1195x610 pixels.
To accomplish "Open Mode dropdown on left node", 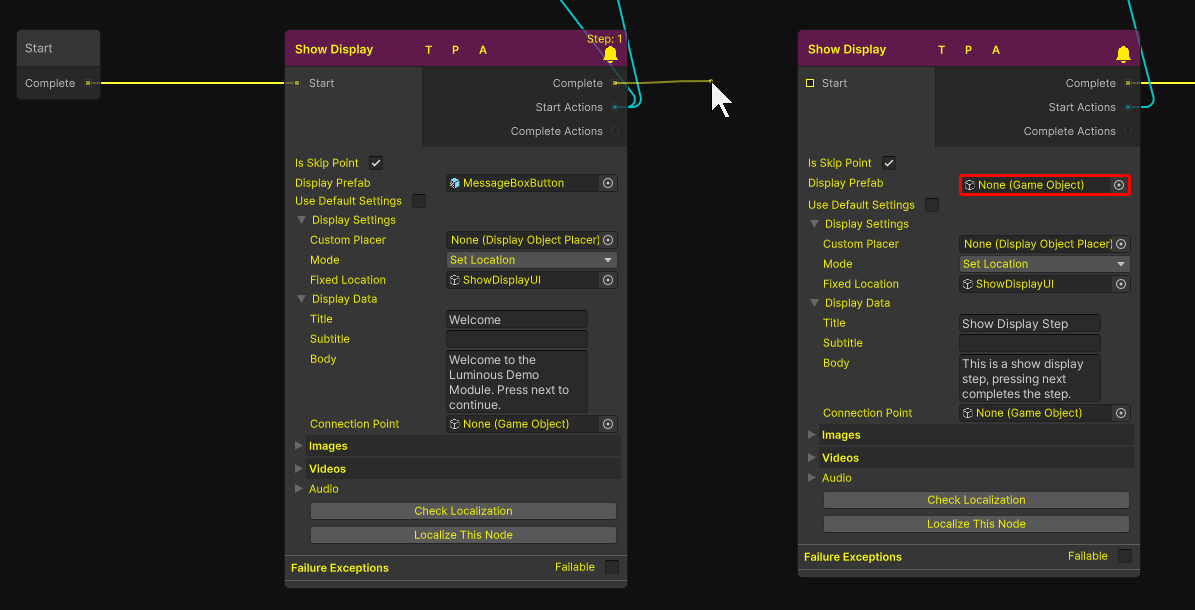I will pos(531,260).
